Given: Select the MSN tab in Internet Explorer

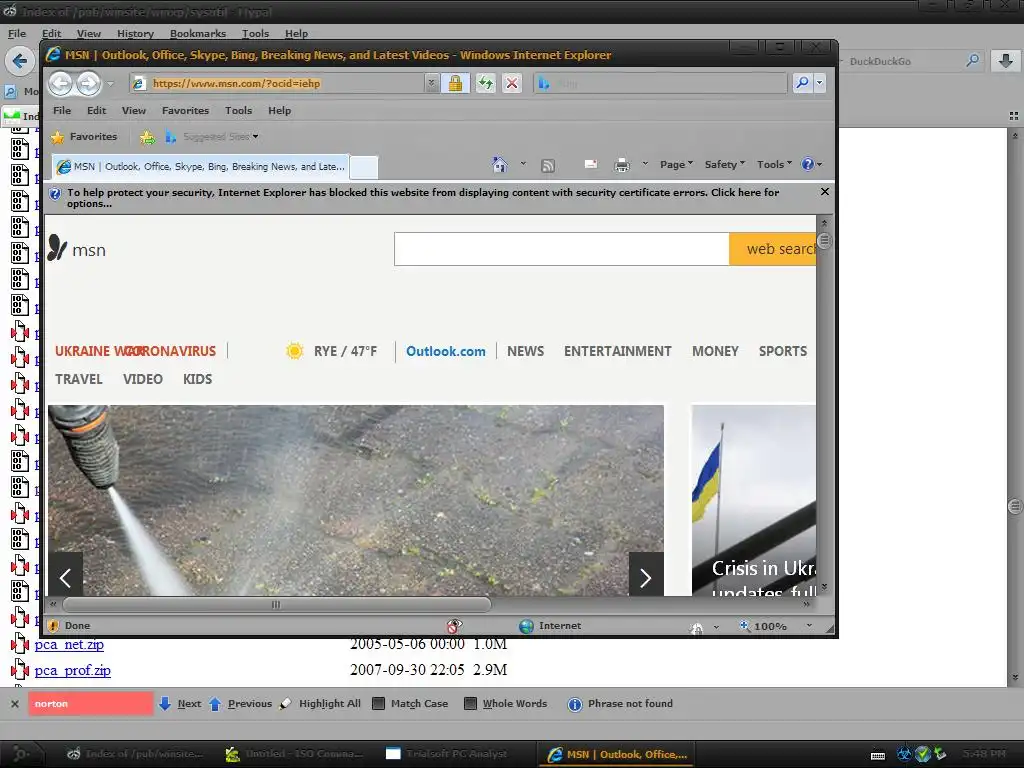Looking at the screenshot, I should [x=200, y=167].
